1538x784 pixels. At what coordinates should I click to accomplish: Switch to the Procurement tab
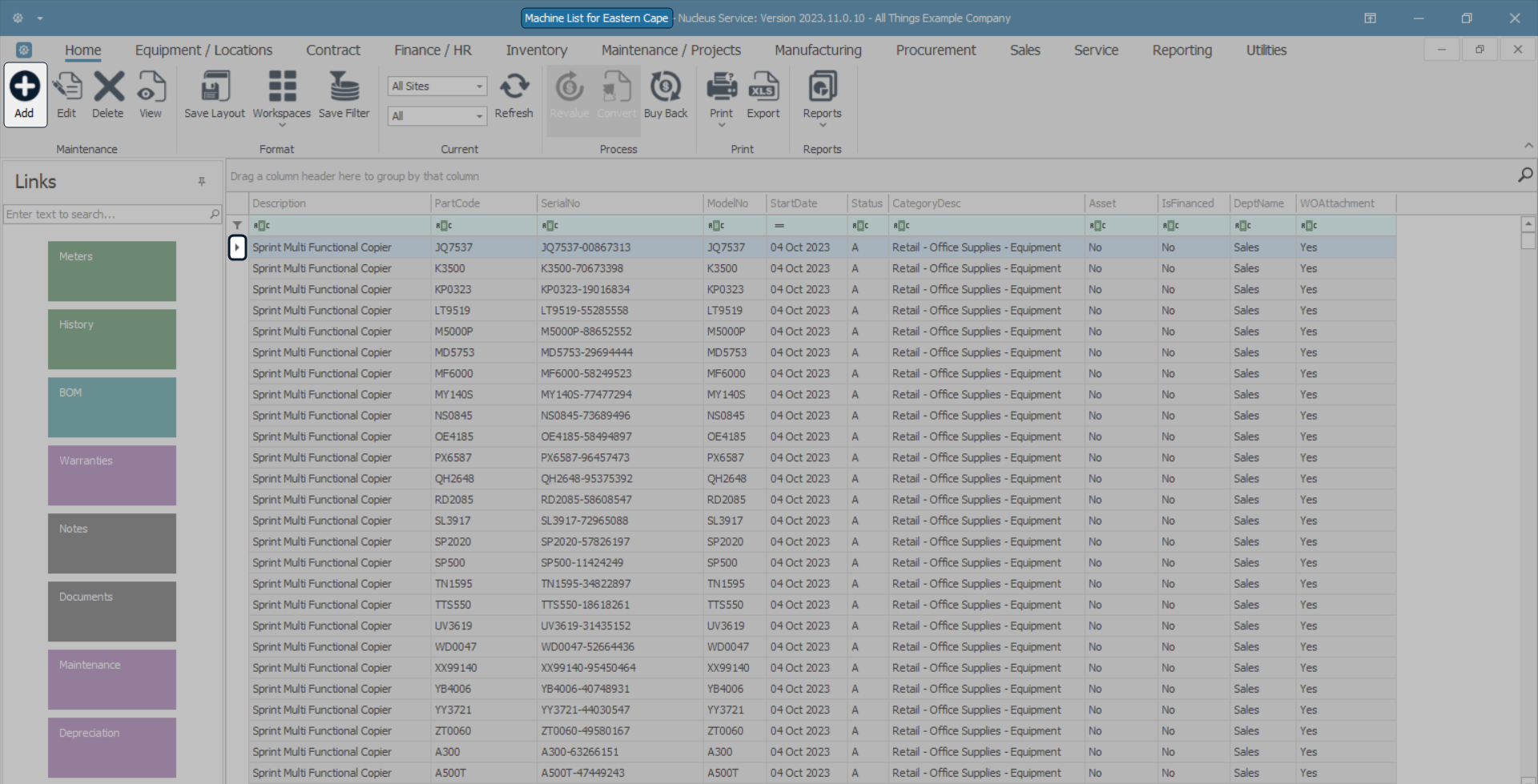[x=936, y=50]
